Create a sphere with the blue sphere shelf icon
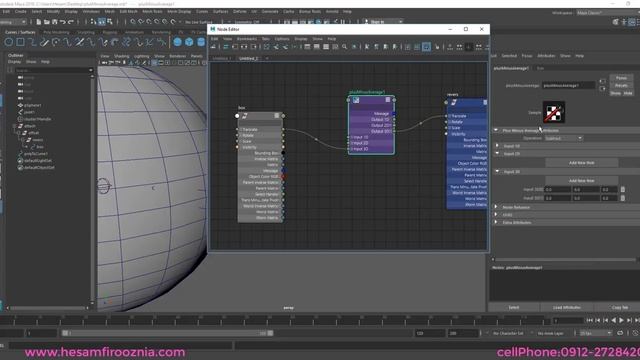This screenshot has width=640, height=360. click(177, 42)
